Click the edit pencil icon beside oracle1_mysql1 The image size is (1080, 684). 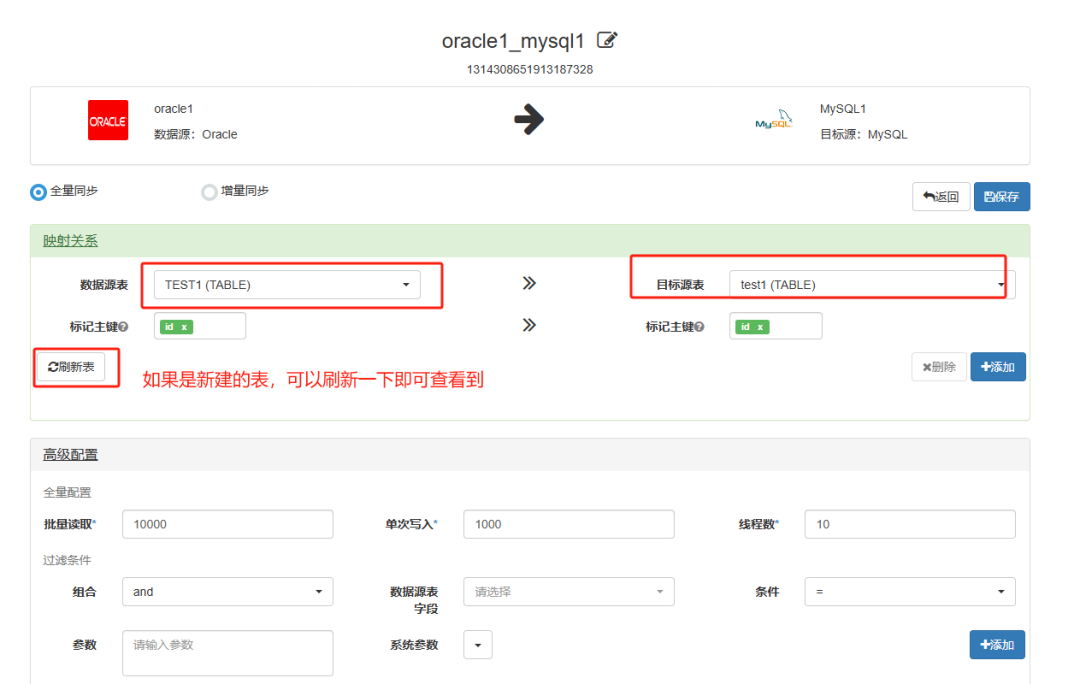click(x=607, y=40)
